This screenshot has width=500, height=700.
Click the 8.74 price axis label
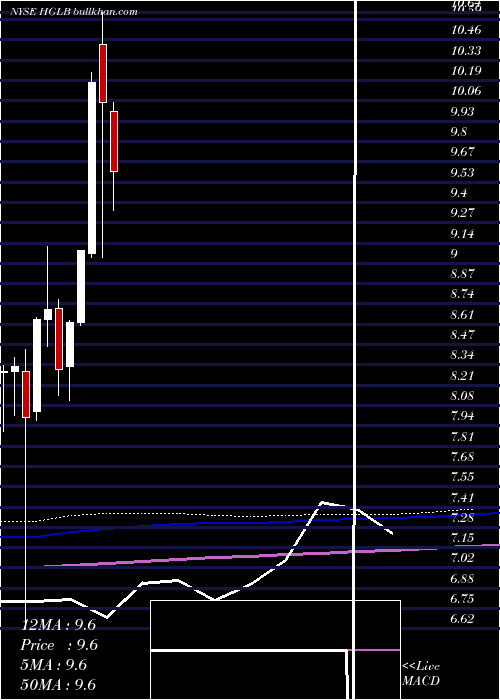(463, 294)
